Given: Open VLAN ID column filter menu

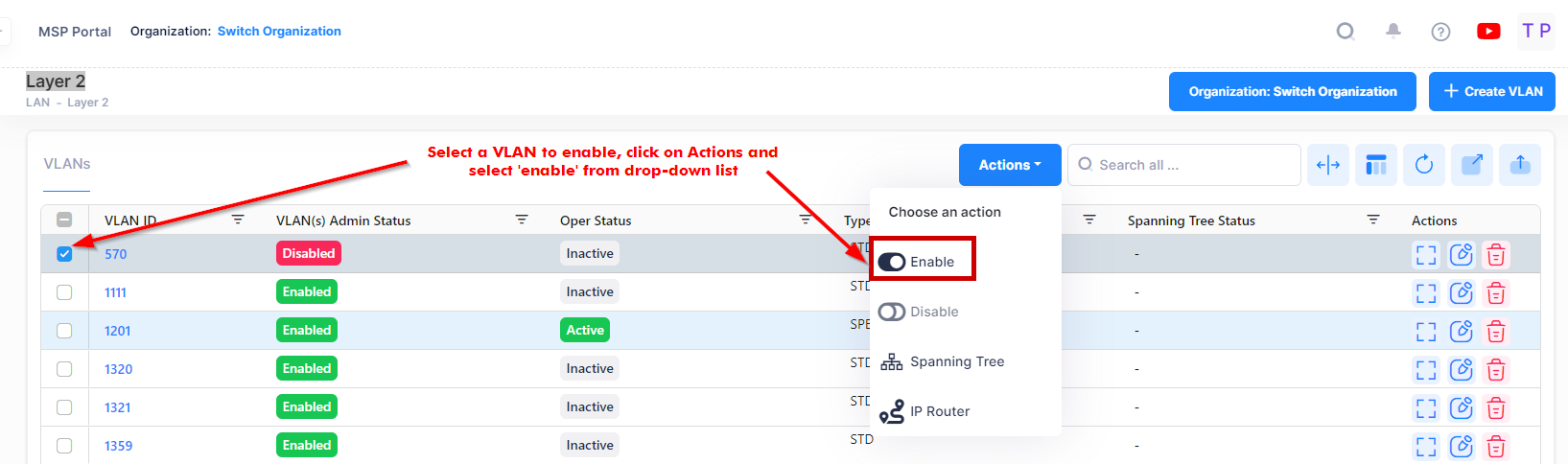Looking at the screenshot, I should click(238, 220).
